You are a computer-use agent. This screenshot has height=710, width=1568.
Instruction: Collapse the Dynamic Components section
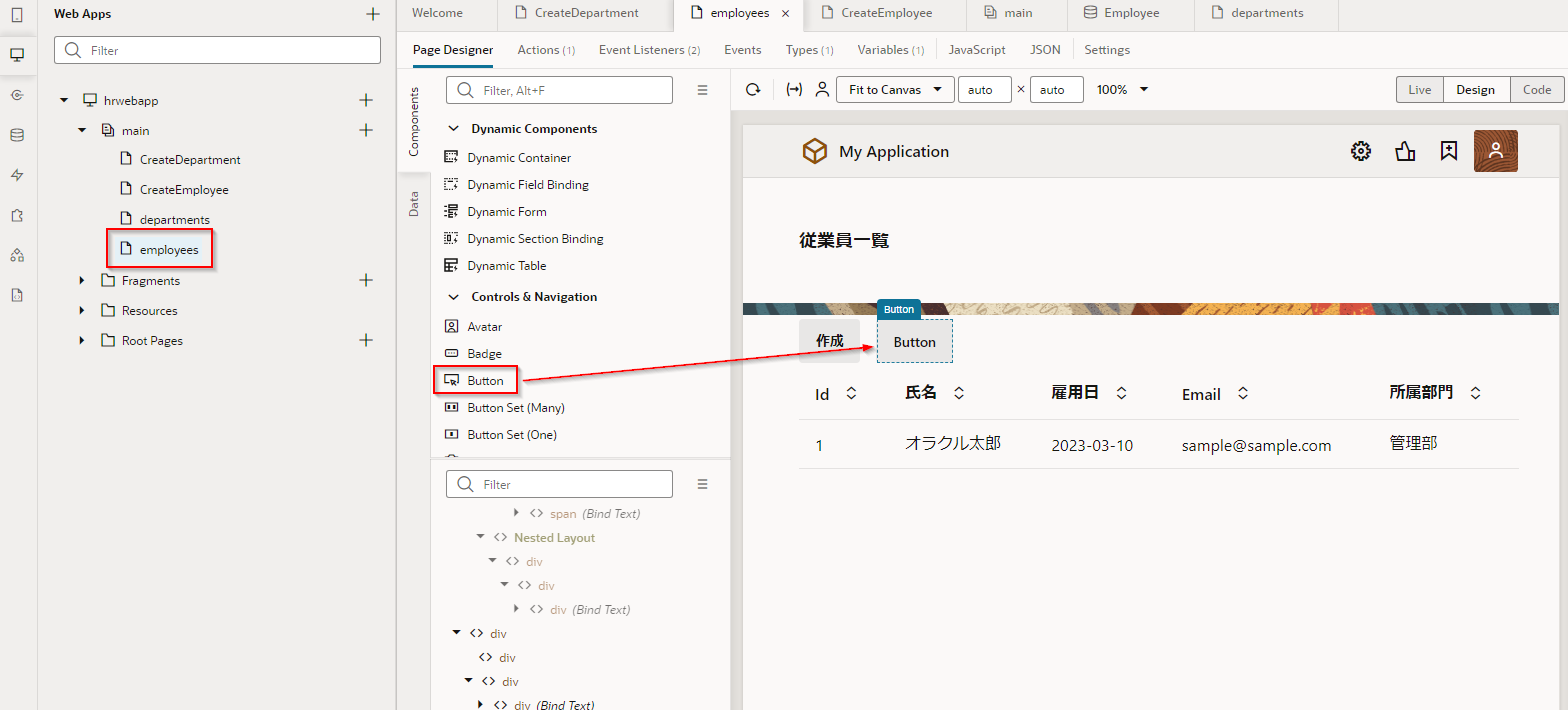pos(453,129)
